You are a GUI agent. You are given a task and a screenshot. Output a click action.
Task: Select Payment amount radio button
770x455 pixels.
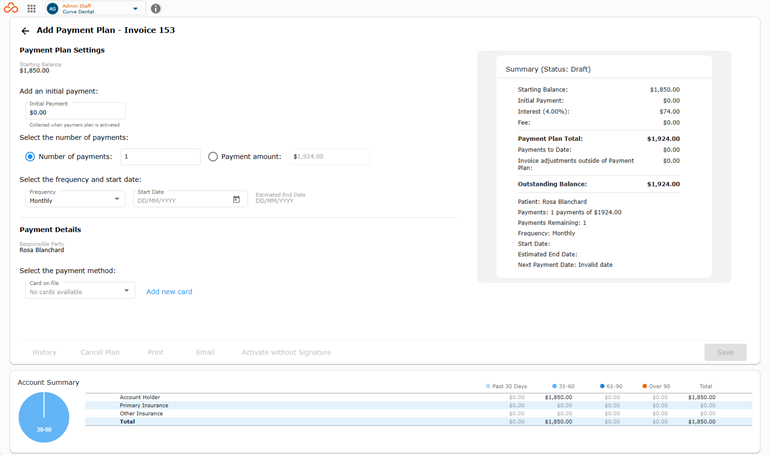[213, 157]
